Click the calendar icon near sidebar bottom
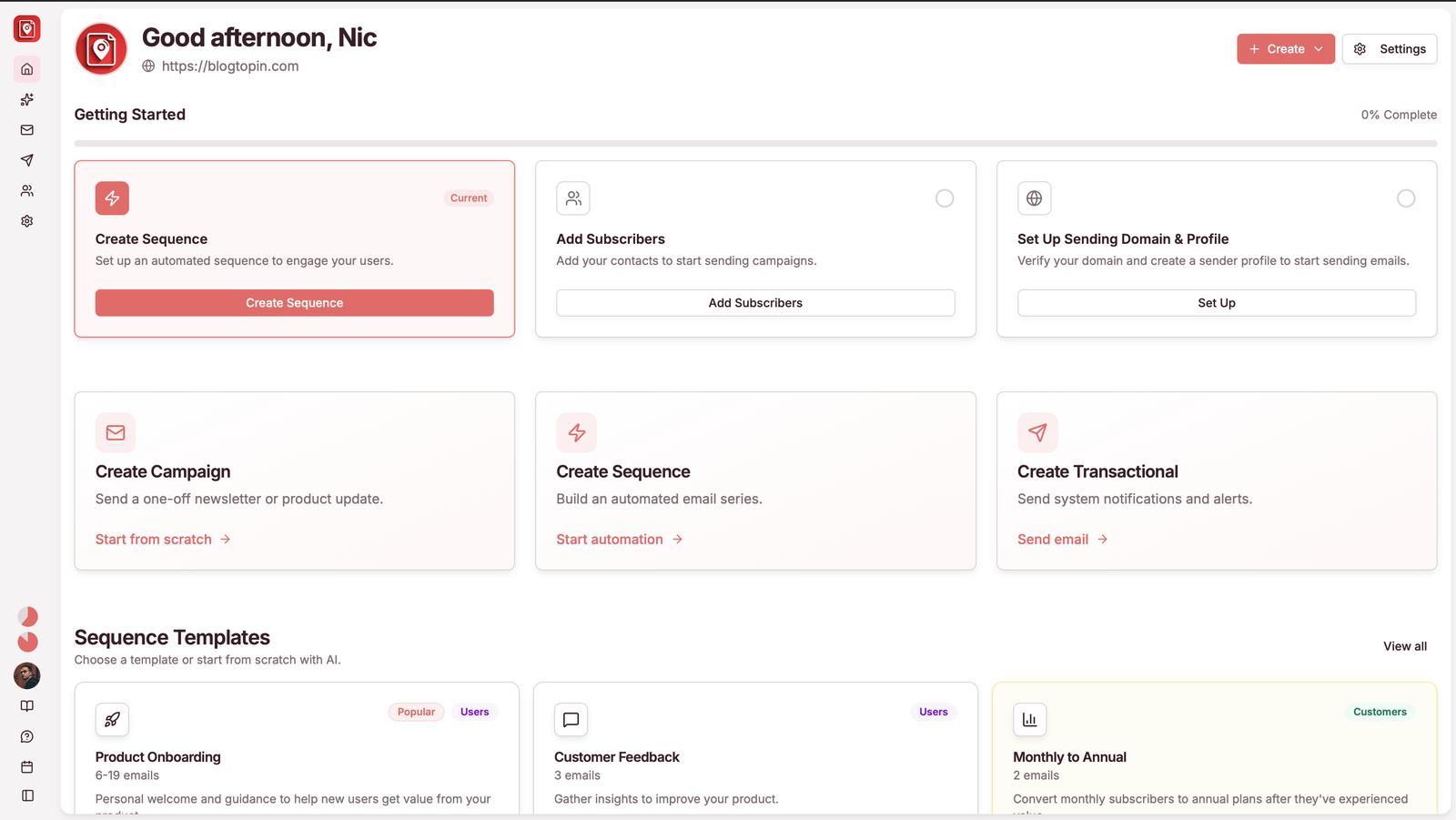The height and width of the screenshot is (820, 1456). coord(26,767)
